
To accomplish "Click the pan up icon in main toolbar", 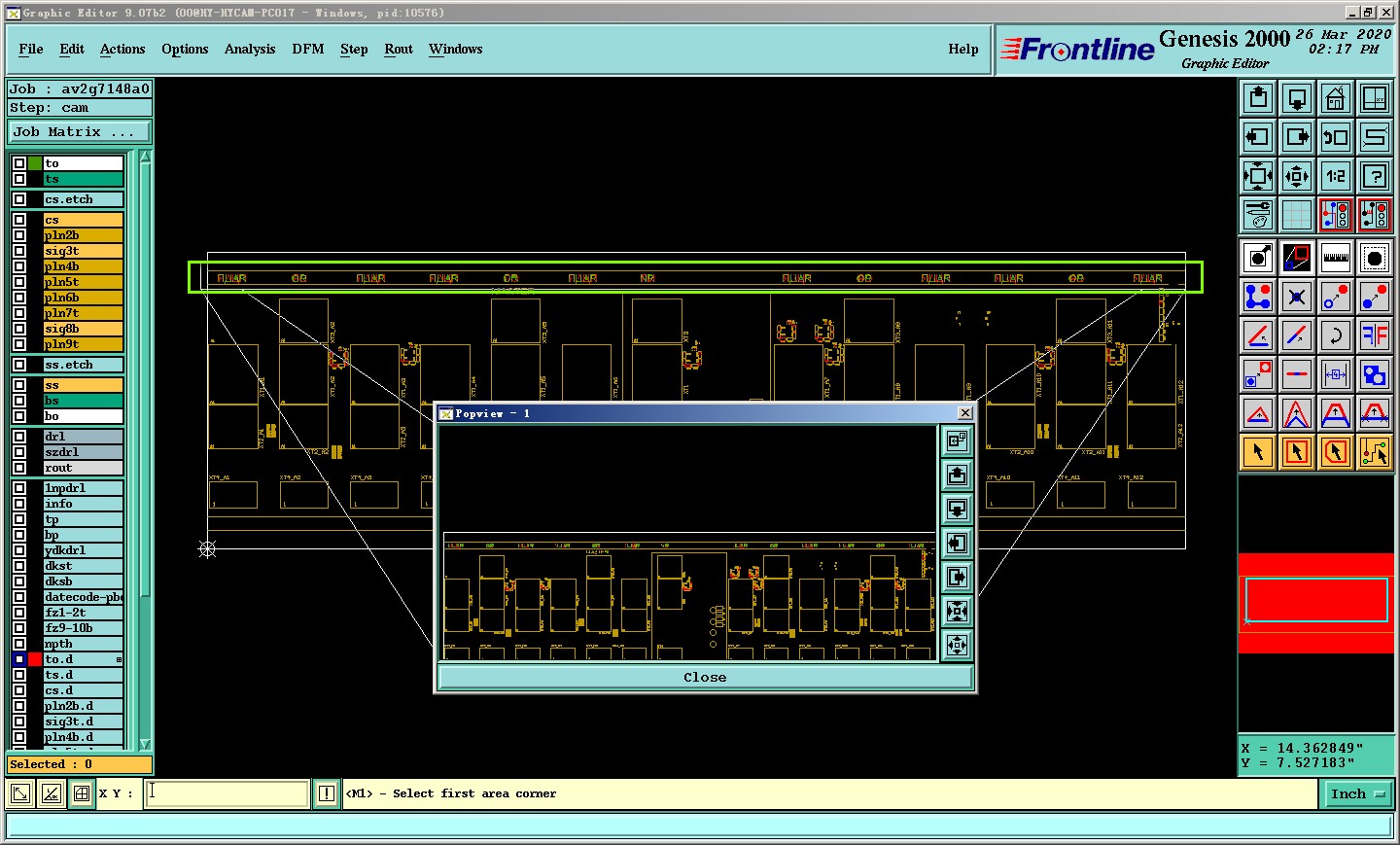I will 1258,97.
